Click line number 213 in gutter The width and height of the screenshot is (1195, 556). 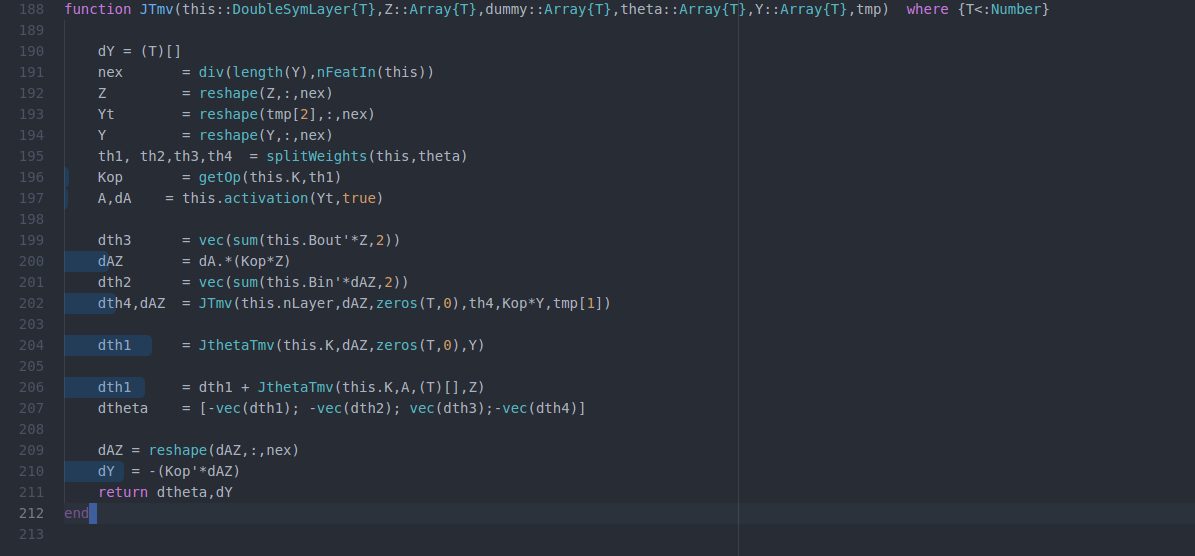(31, 534)
